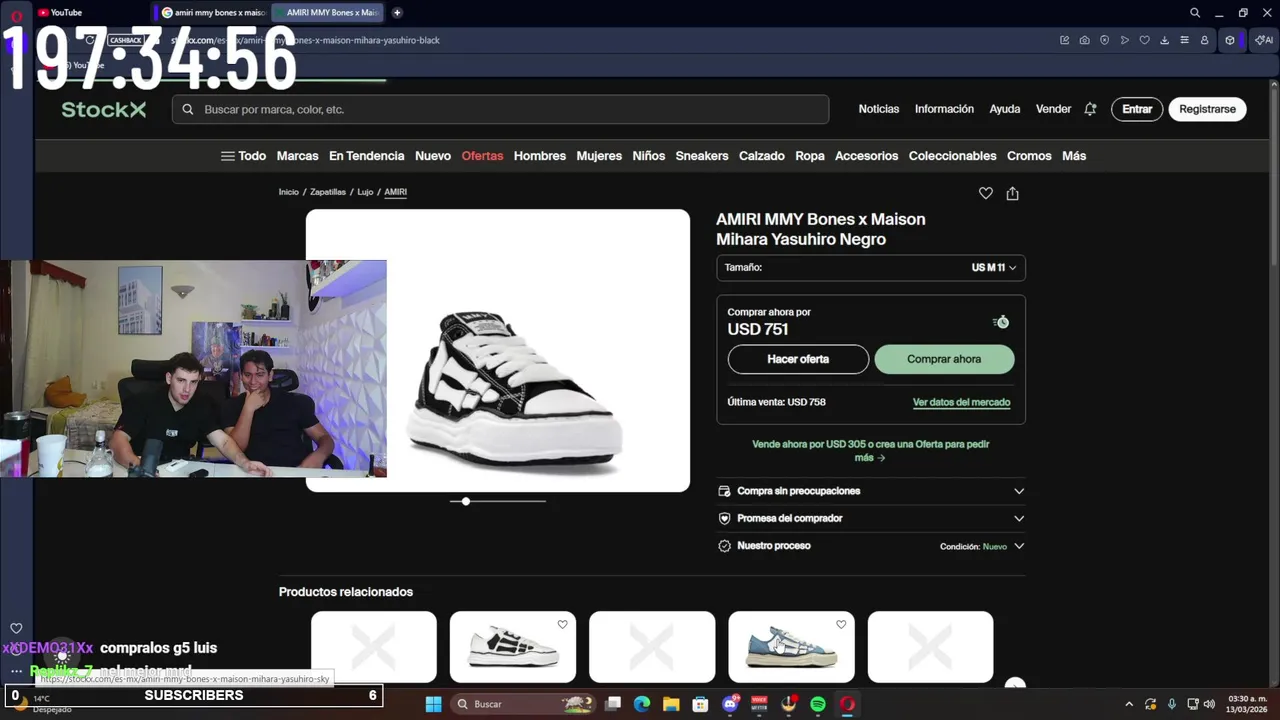Click the product image carousel slider

coord(497,501)
